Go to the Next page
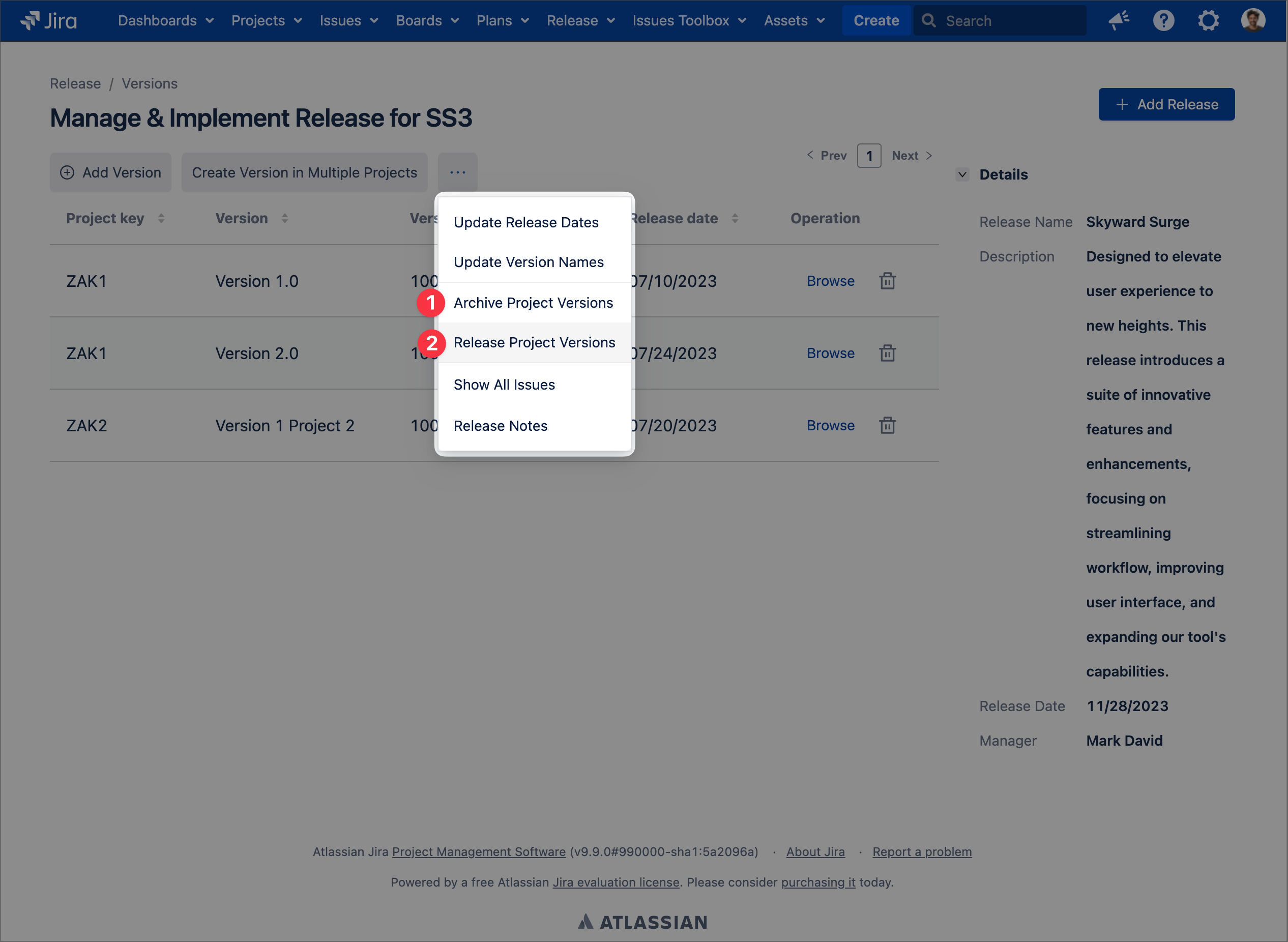The height and width of the screenshot is (942, 1288). [x=912, y=155]
